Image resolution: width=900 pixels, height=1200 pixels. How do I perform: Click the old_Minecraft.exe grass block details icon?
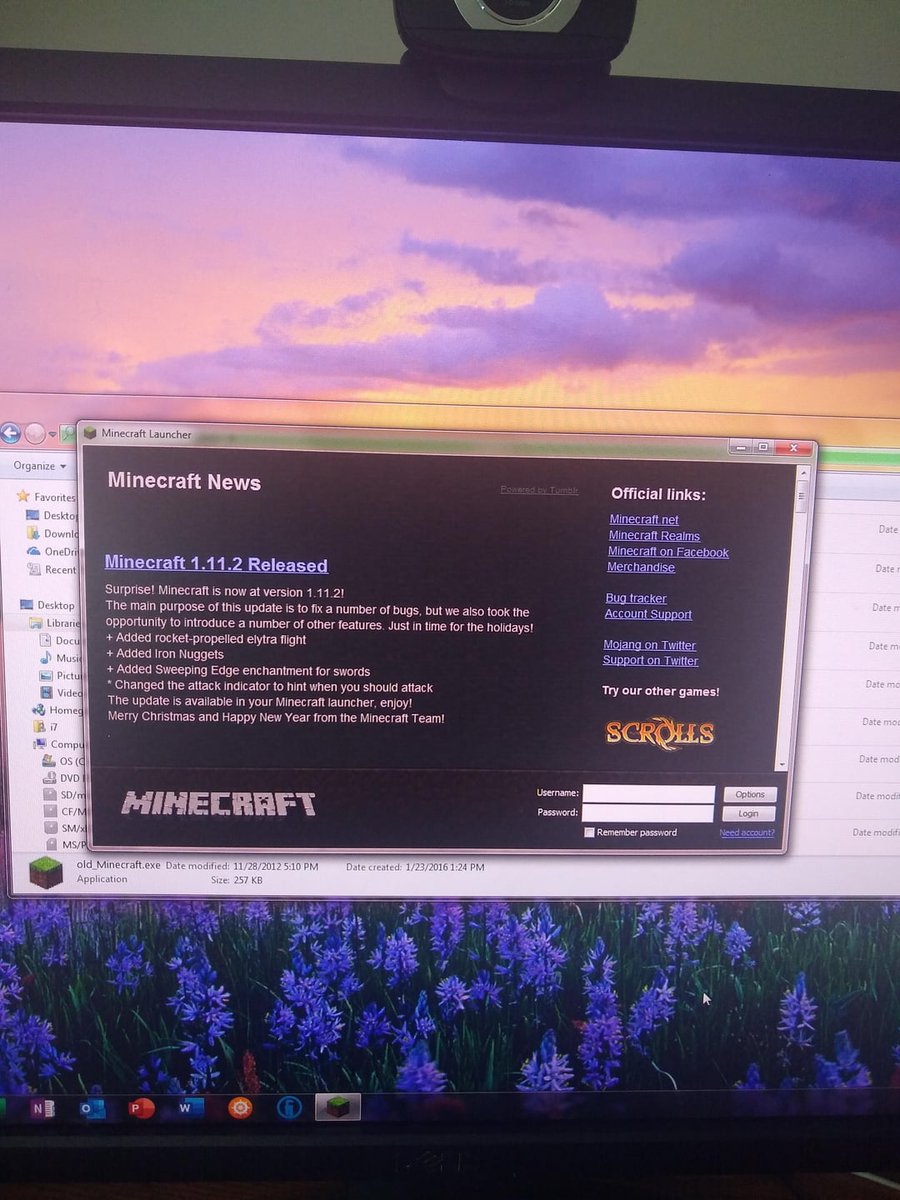[x=45, y=872]
